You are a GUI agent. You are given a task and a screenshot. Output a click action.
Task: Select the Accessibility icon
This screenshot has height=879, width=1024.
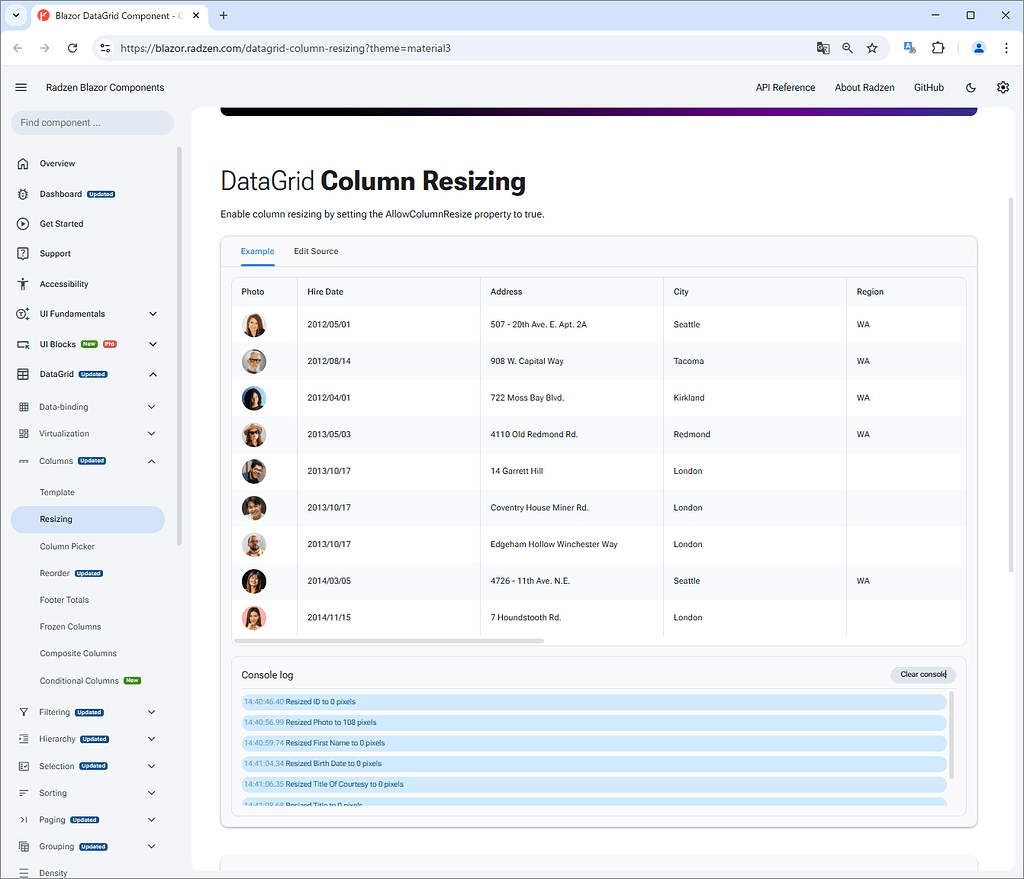tap(23, 283)
